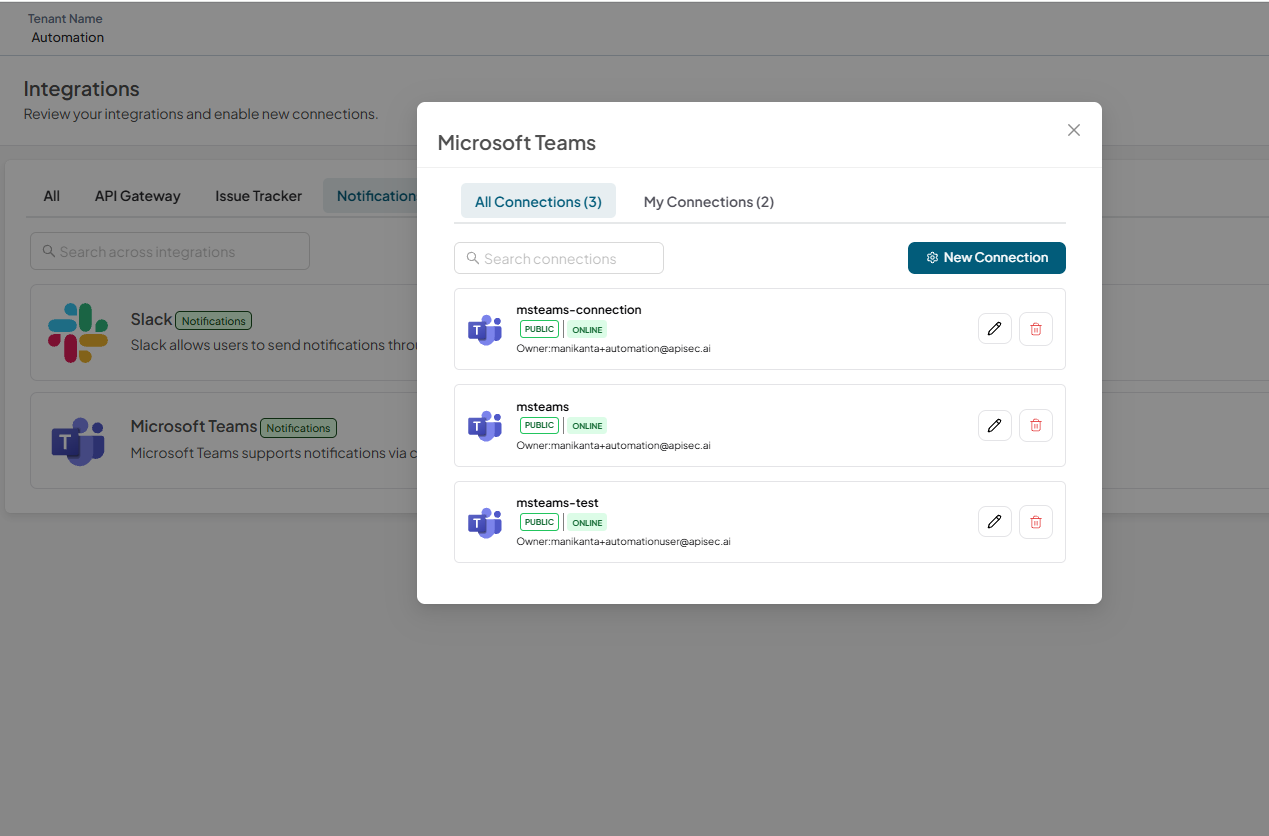
Task: Click the Teams logo beside msteams-test
Action: click(x=485, y=522)
